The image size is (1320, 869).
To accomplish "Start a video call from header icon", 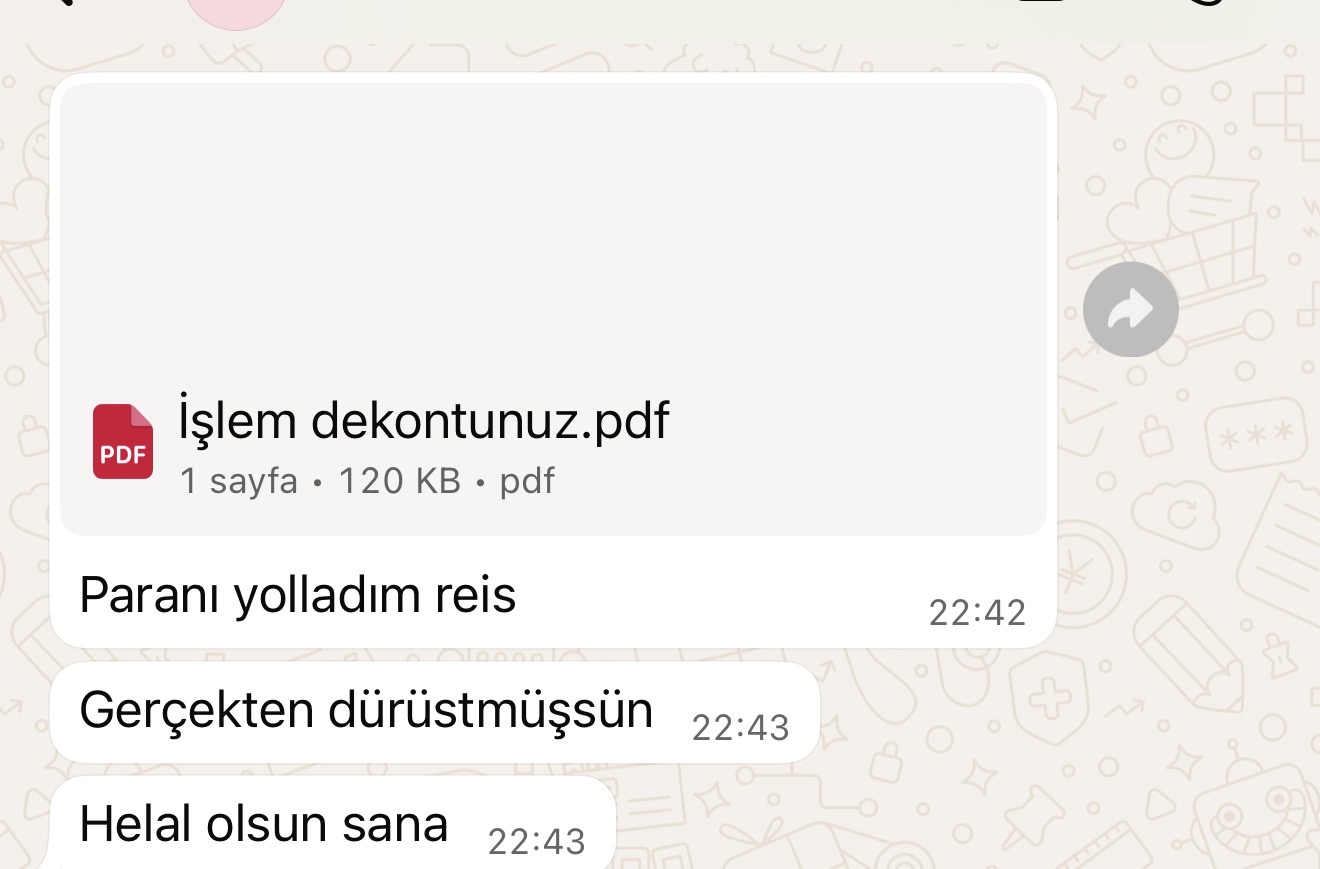I will 1043,3.
